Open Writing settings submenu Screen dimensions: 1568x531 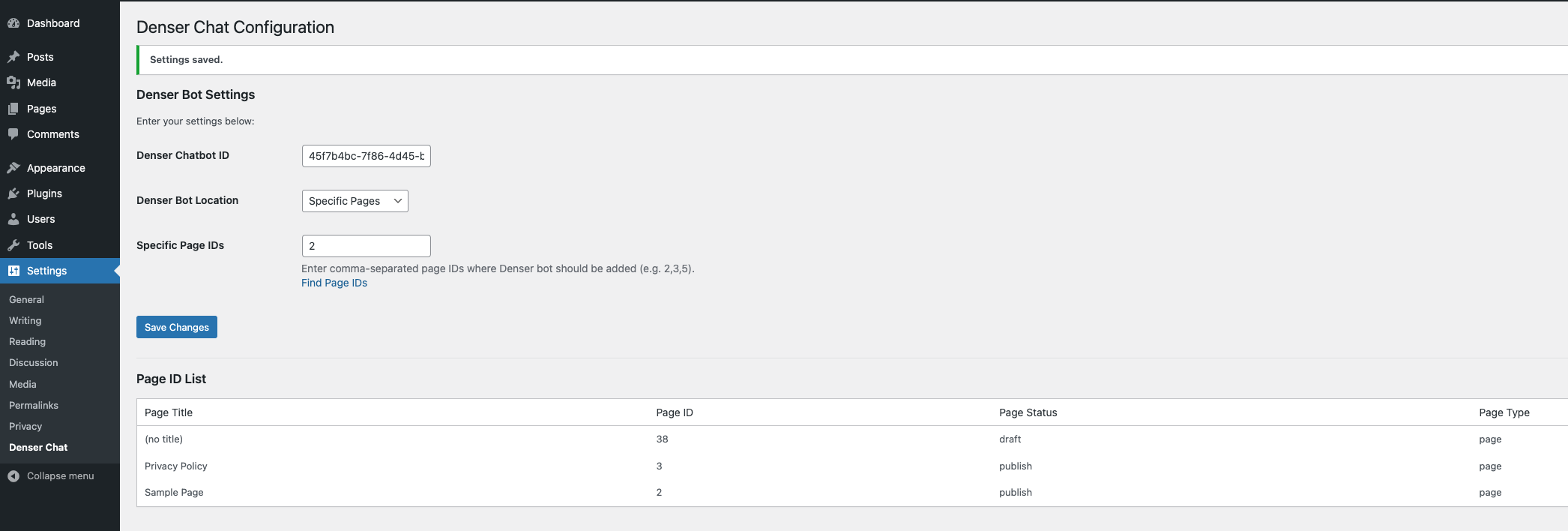point(25,320)
